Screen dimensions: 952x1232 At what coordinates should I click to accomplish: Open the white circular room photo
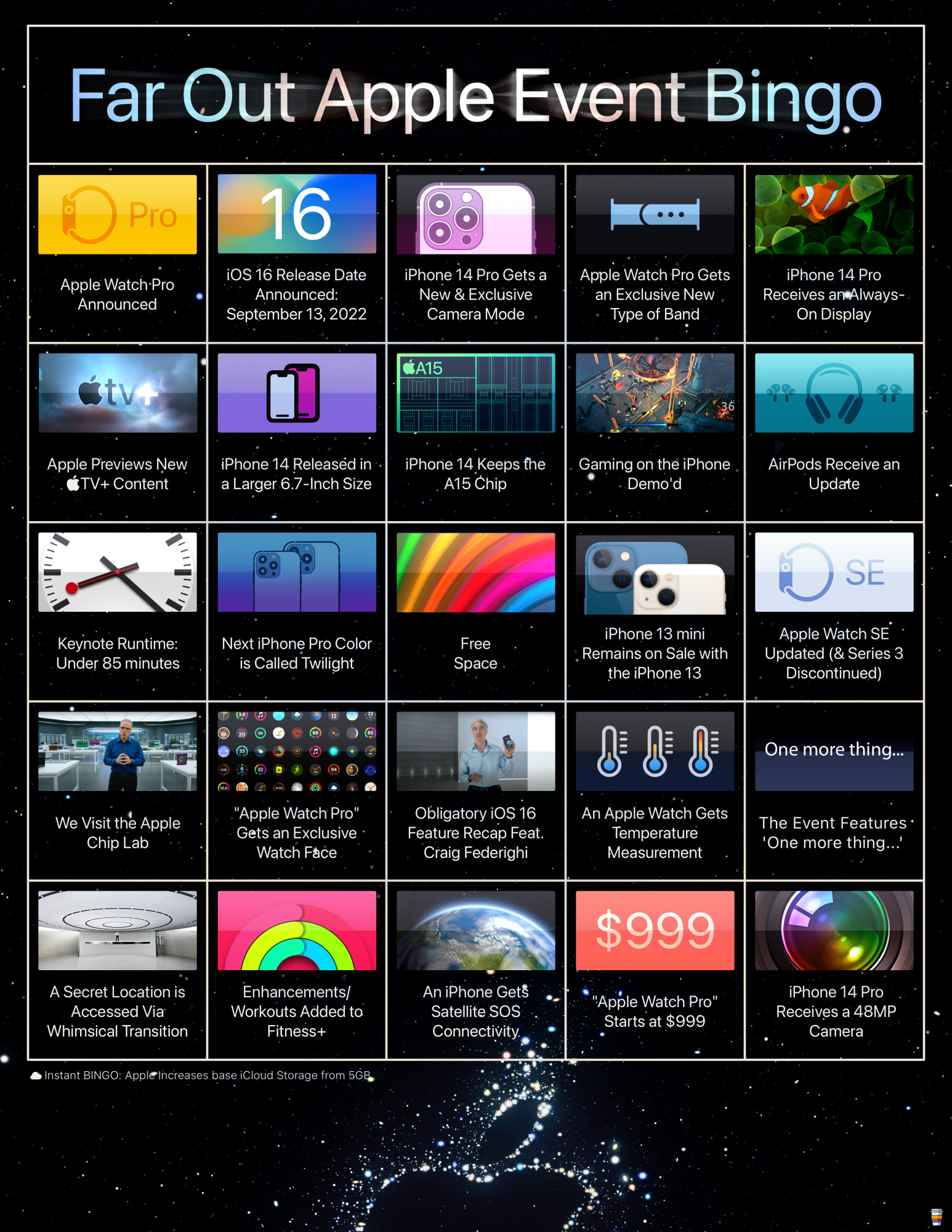118,931
